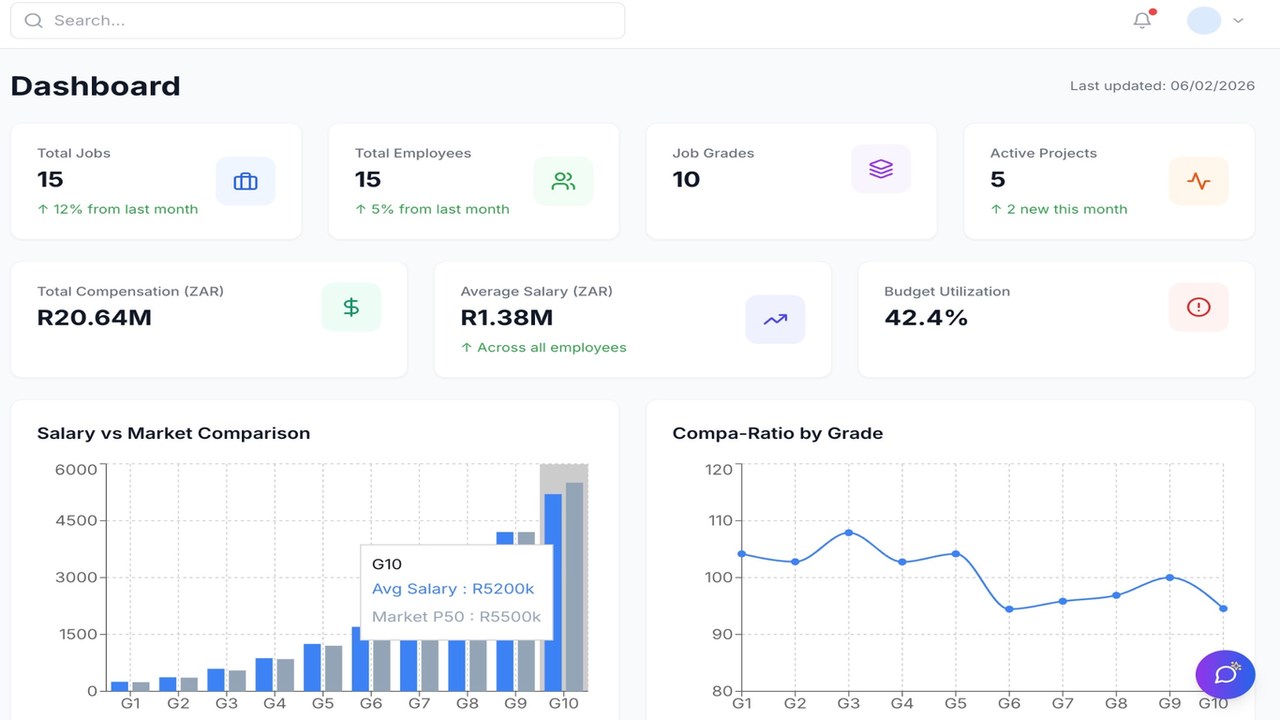Click the stacked layers icon on Job Grades
This screenshot has width=1280, height=720.
pos(881,169)
